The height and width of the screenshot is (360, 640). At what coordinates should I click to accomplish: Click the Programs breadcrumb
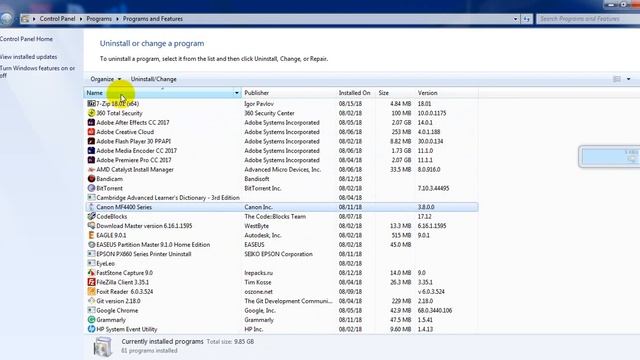[99, 19]
